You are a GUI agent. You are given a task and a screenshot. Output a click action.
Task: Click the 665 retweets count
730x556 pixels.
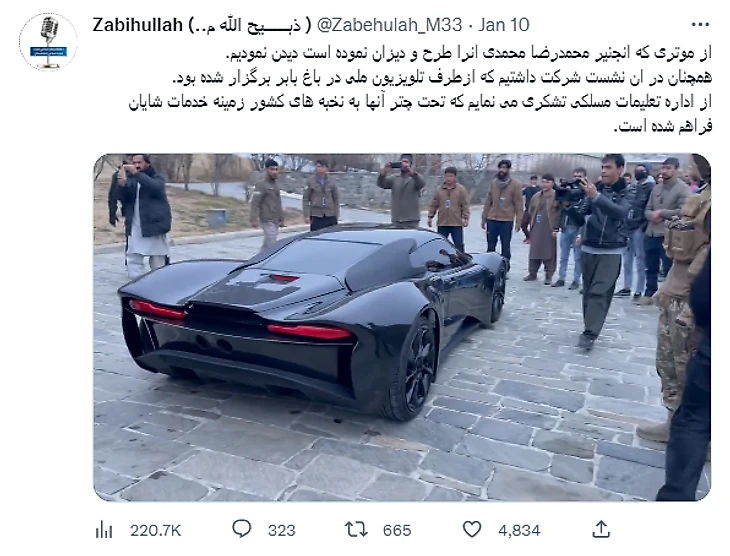pos(397,530)
